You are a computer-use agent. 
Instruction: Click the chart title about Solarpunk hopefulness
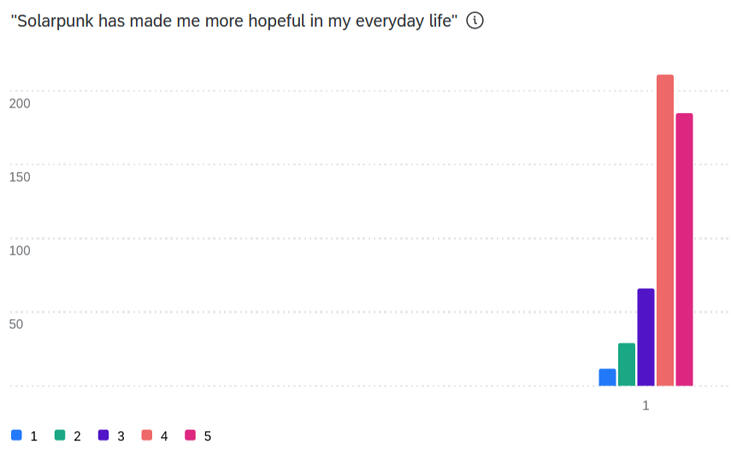pyautogui.click(x=234, y=21)
